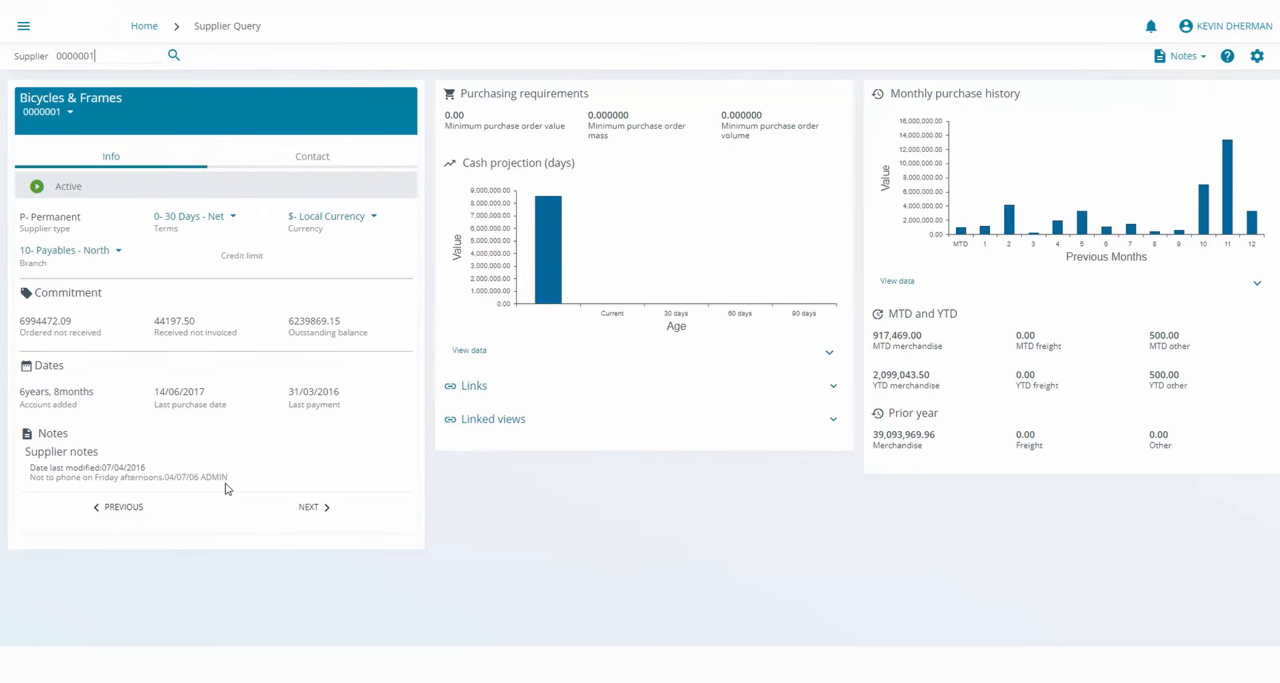Switch to the Contact tab

(312, 156)
